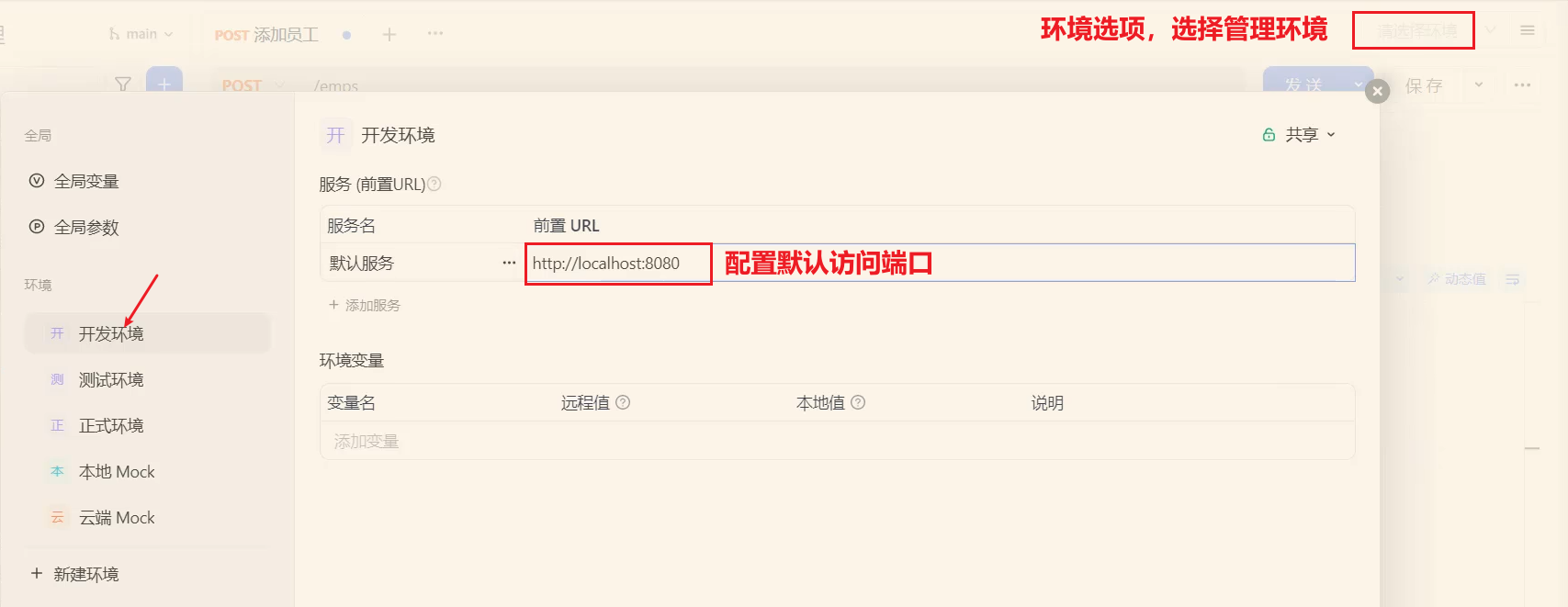Click help icon next to 远程值
Screen dimensions: 1568x607
tap(623, 402)
